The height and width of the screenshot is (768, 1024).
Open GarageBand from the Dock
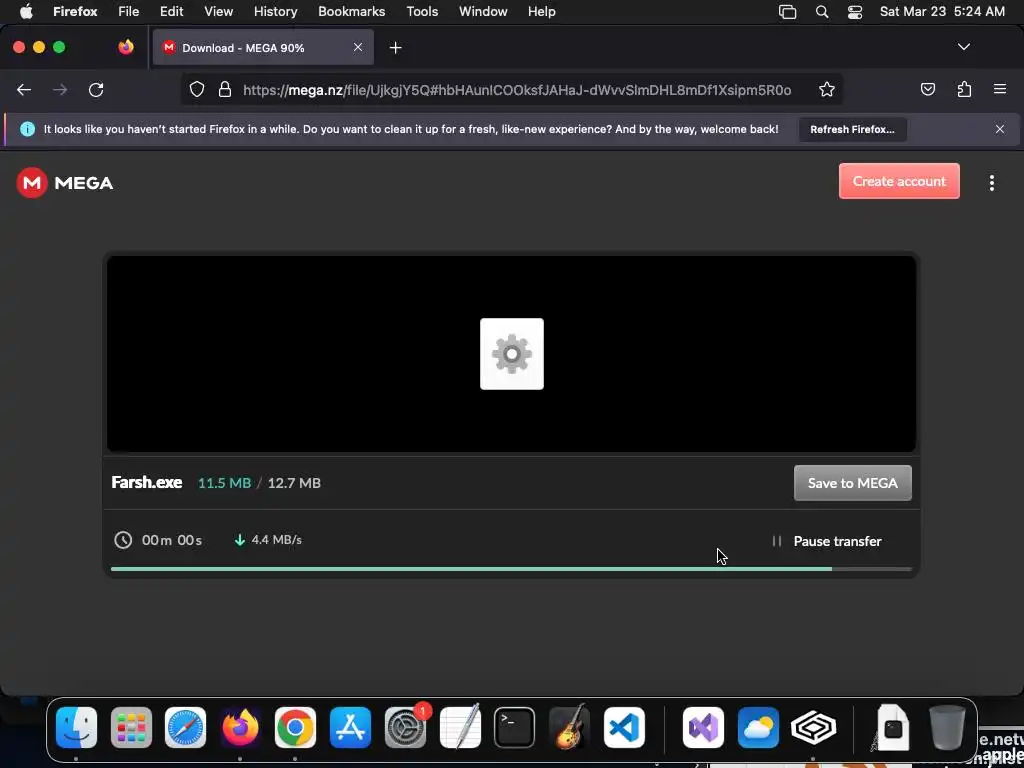[x=569, y=728]
